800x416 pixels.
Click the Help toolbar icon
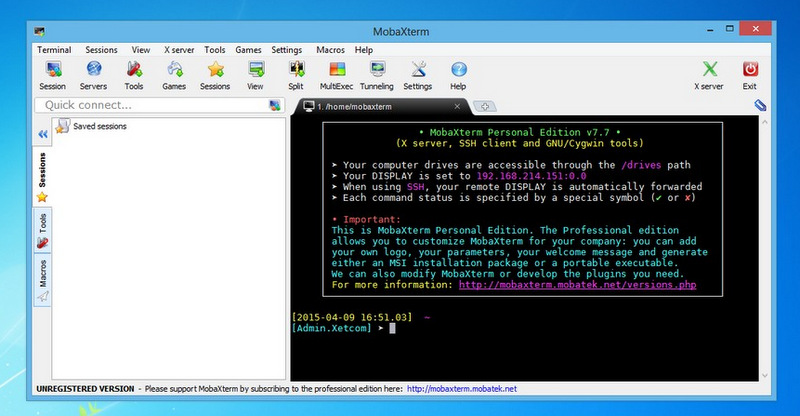click(x=458, y=75)
